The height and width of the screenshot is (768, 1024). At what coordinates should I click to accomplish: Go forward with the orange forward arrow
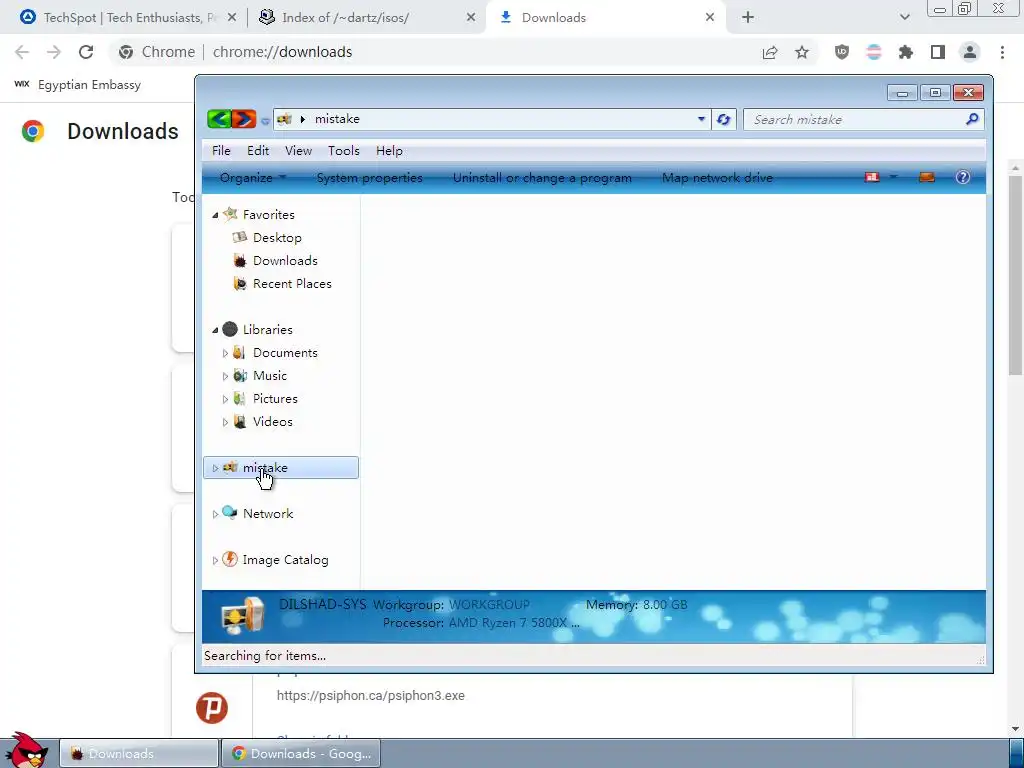click(x=244, y=119)
